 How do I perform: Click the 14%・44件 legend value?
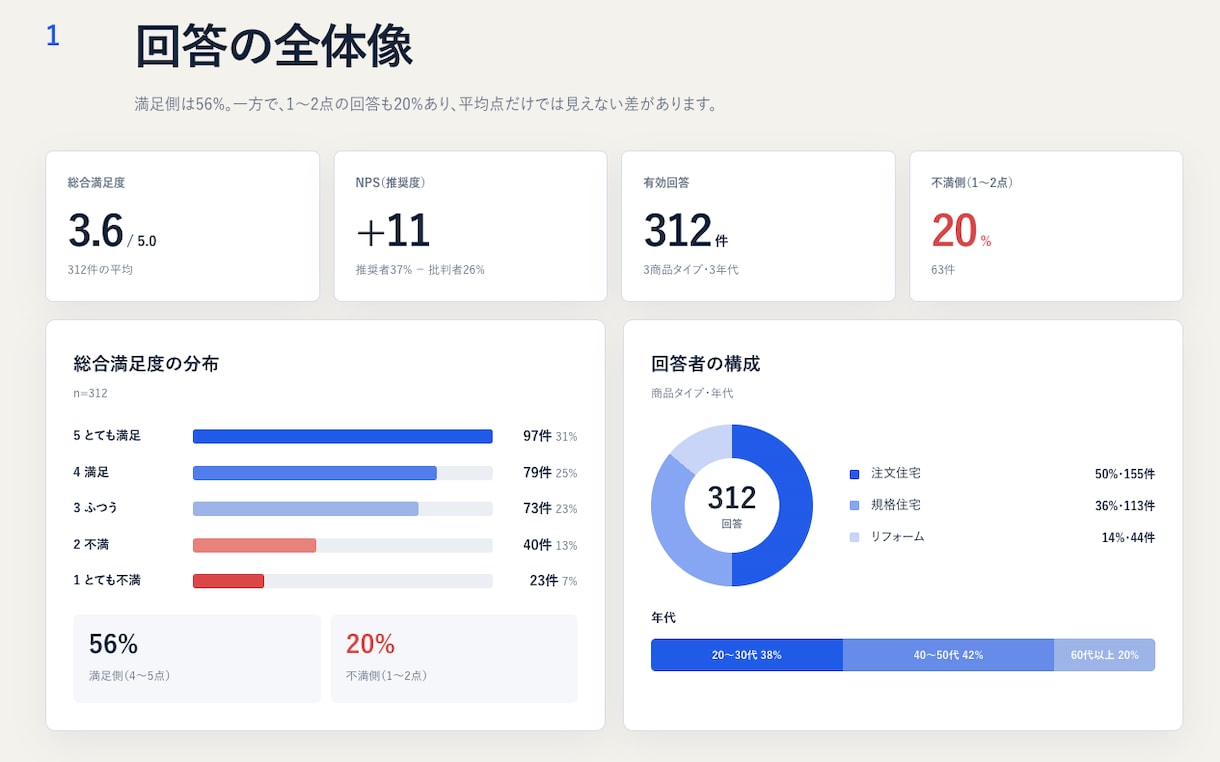point(1128,538)
